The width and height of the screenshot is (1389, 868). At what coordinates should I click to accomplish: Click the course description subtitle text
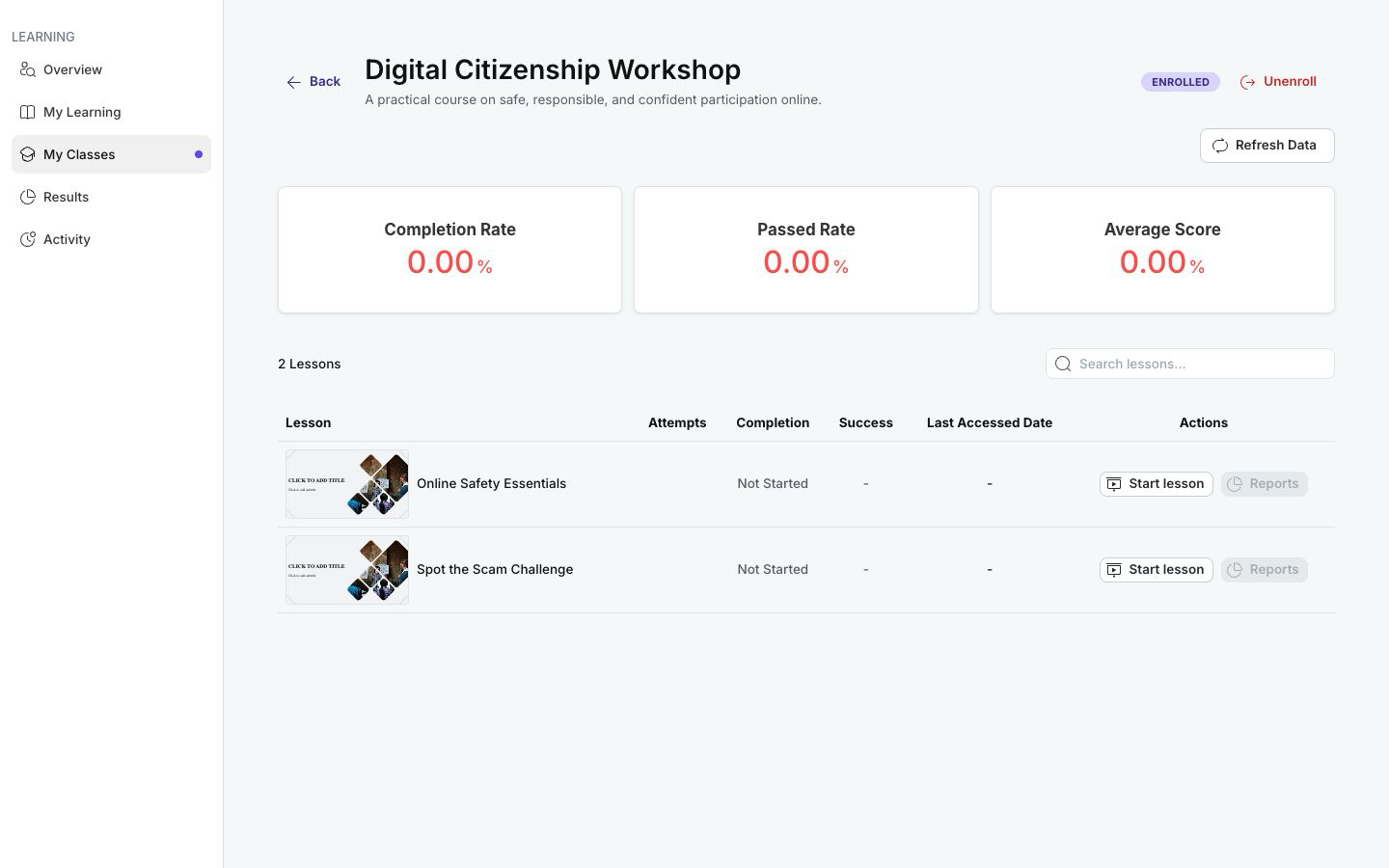coord(593,99)
